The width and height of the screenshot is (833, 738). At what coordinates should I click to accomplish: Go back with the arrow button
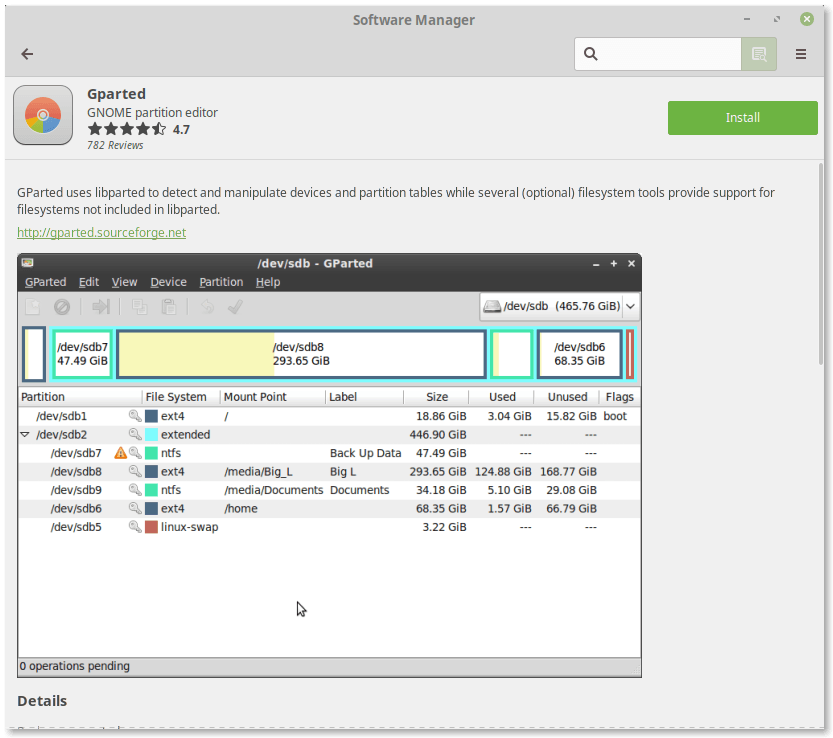tap(27, 54)
